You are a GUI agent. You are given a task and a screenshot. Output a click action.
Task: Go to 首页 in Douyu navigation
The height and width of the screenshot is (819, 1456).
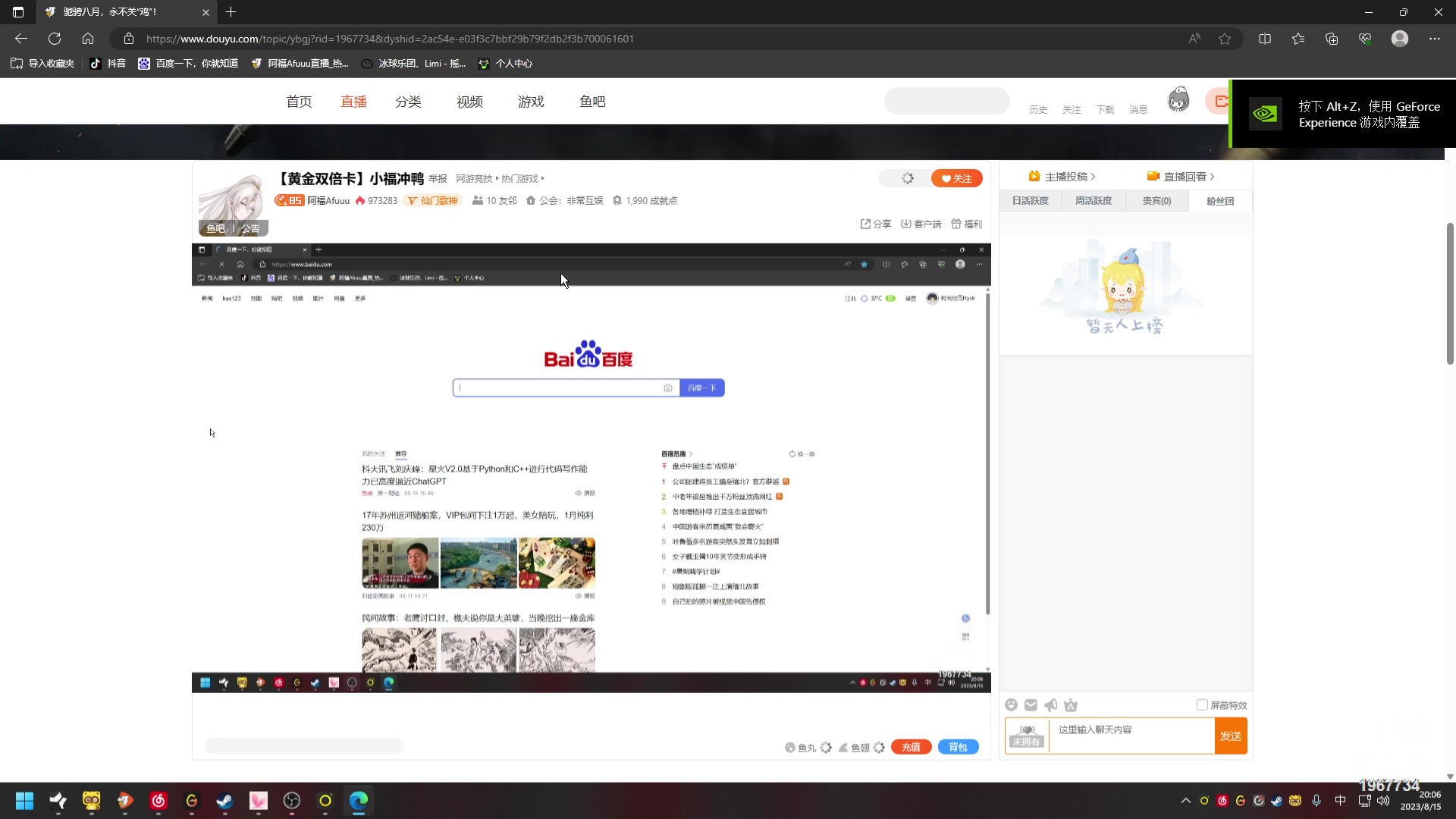(x=299, y=102)
